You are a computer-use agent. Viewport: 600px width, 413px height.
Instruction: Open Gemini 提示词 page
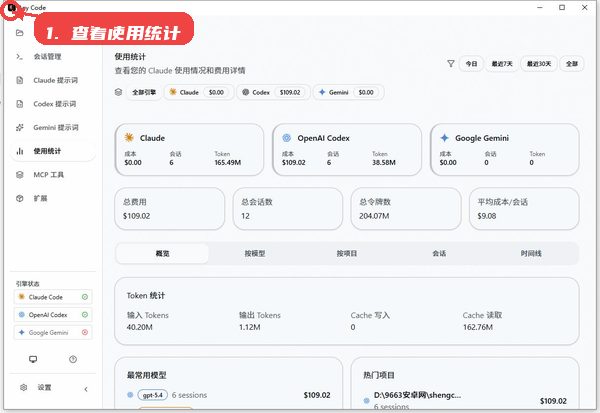(x=55, y=127)
